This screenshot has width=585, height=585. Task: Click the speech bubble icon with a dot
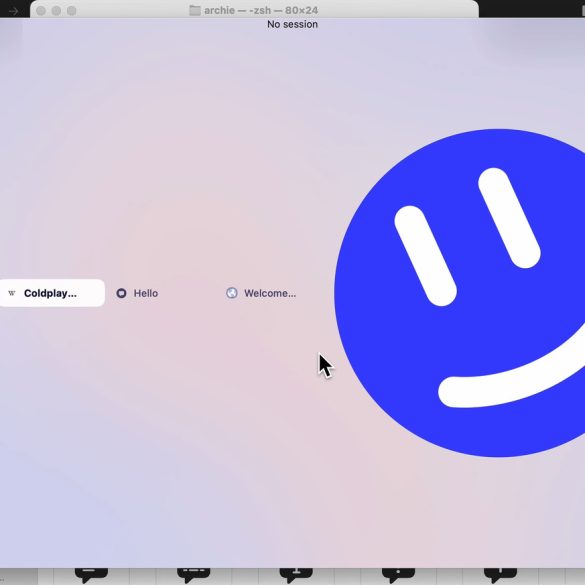tap(398, 575)
